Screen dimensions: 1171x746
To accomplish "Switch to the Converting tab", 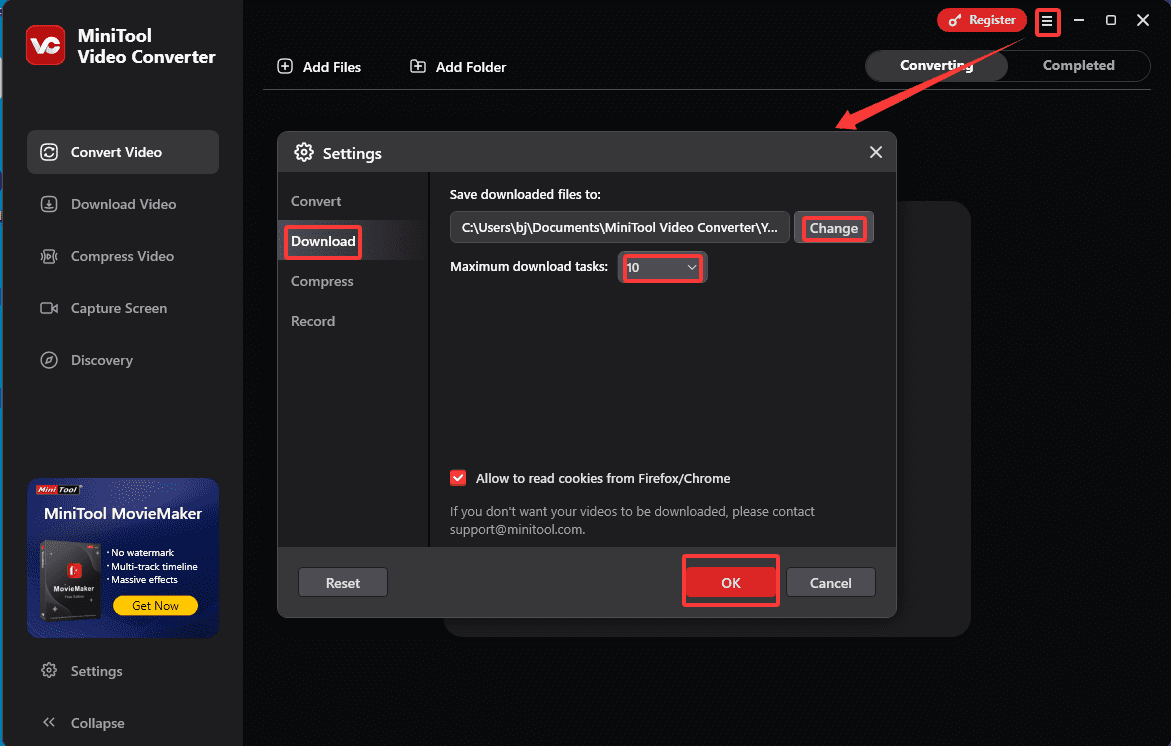I will click(x=937, y=66).
